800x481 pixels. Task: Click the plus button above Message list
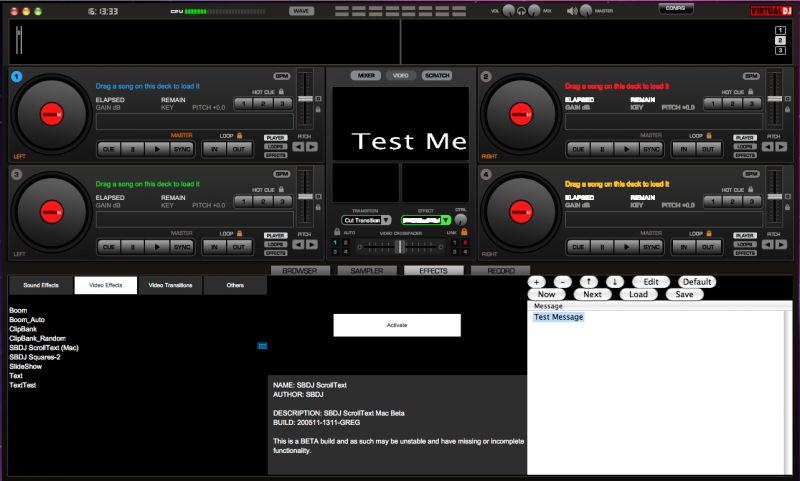pos(536,282)
